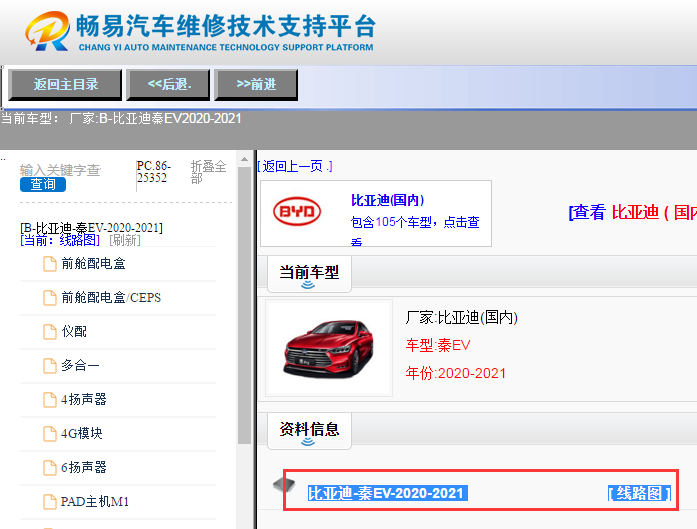Click 折叠全部 to collapse all
The height and width of the screenshot is (529, 697).
pos(208,172)
